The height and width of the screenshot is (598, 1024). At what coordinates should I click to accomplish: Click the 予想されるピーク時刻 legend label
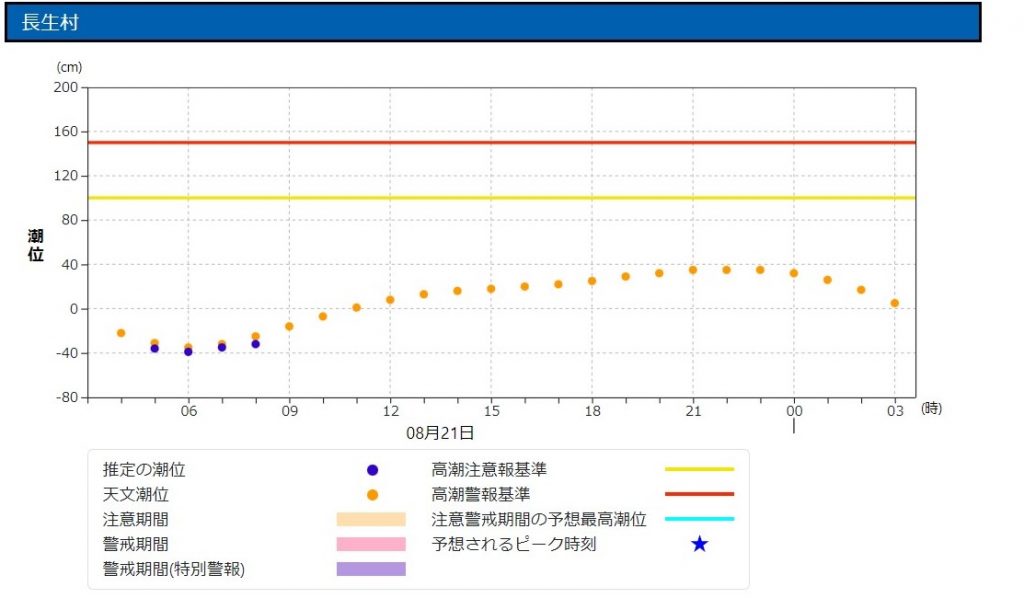point(513,544)
